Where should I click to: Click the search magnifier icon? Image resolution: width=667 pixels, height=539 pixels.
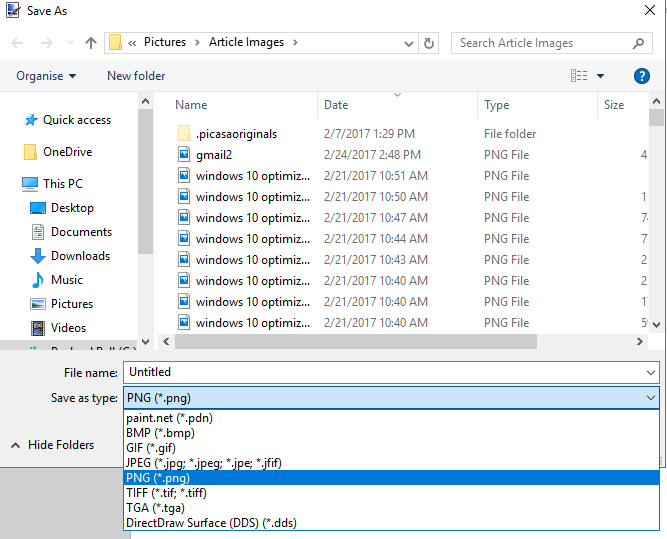(638, 43)
